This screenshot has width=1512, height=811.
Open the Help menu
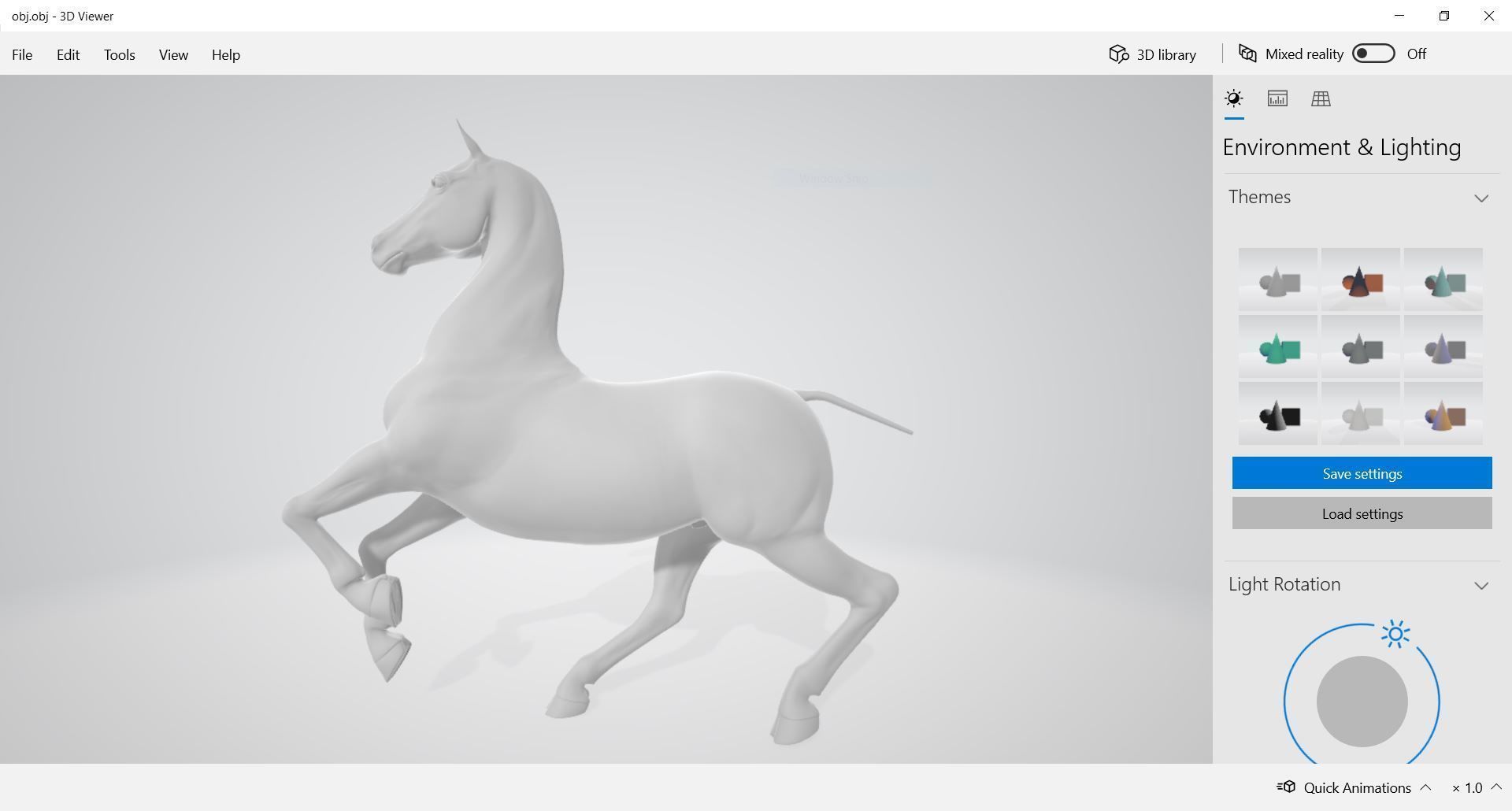pyautogui.click(x=226, y=54)
